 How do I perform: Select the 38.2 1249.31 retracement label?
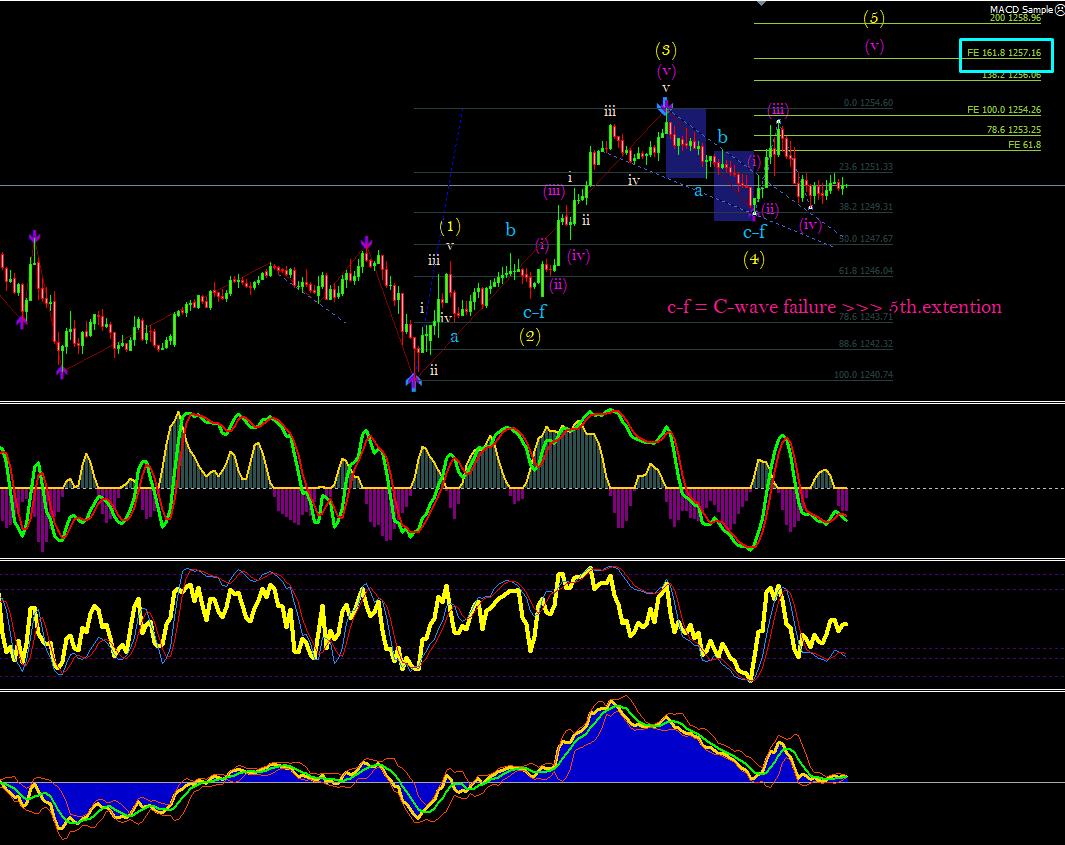(x=865, y=206)
